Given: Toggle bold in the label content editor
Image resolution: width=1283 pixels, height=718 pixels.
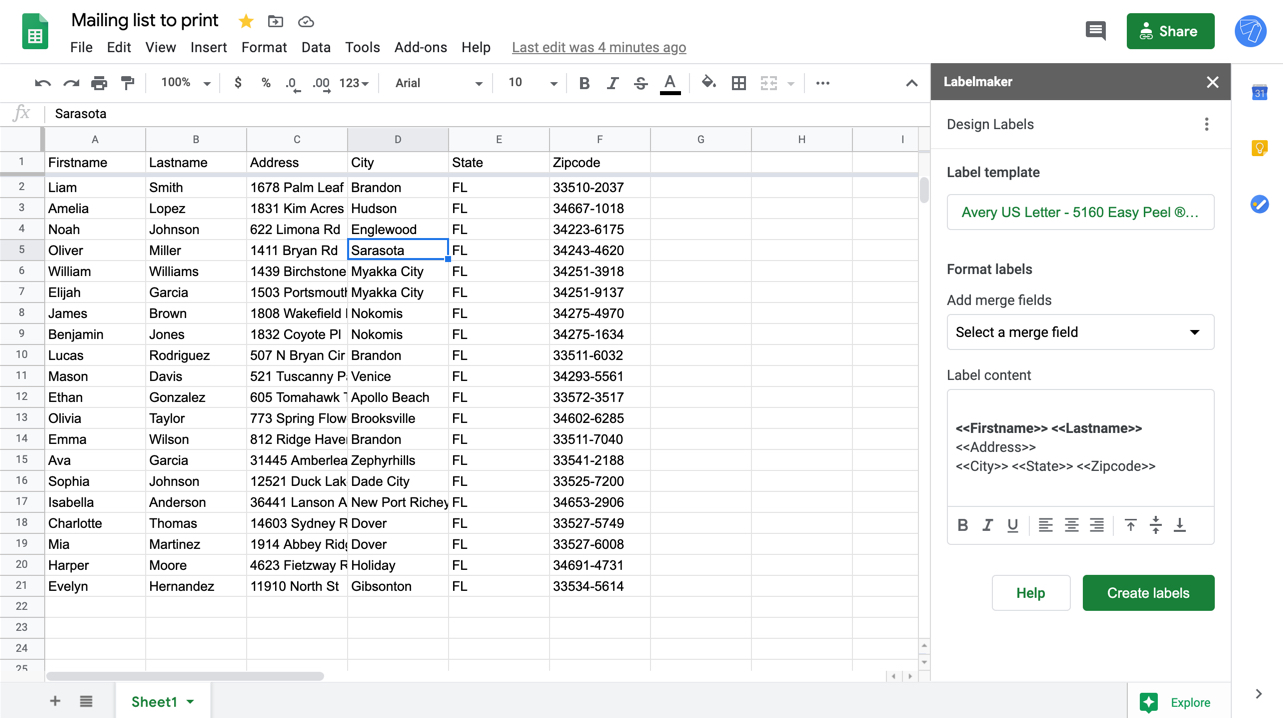Looking at the screenshot, I should coord(962,525).
